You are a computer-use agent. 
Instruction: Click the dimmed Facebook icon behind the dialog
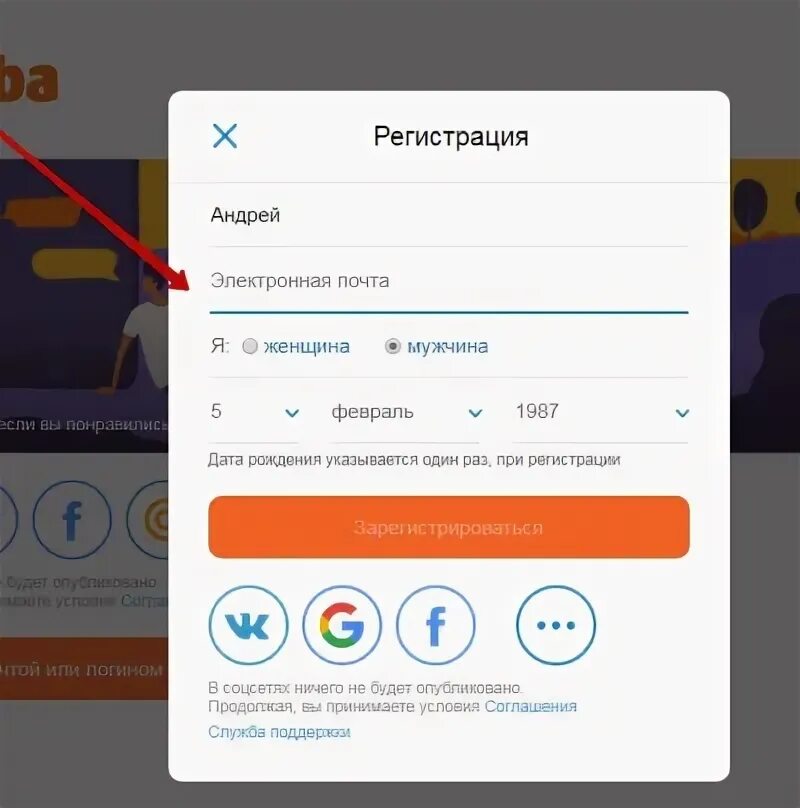coord(72,519)
